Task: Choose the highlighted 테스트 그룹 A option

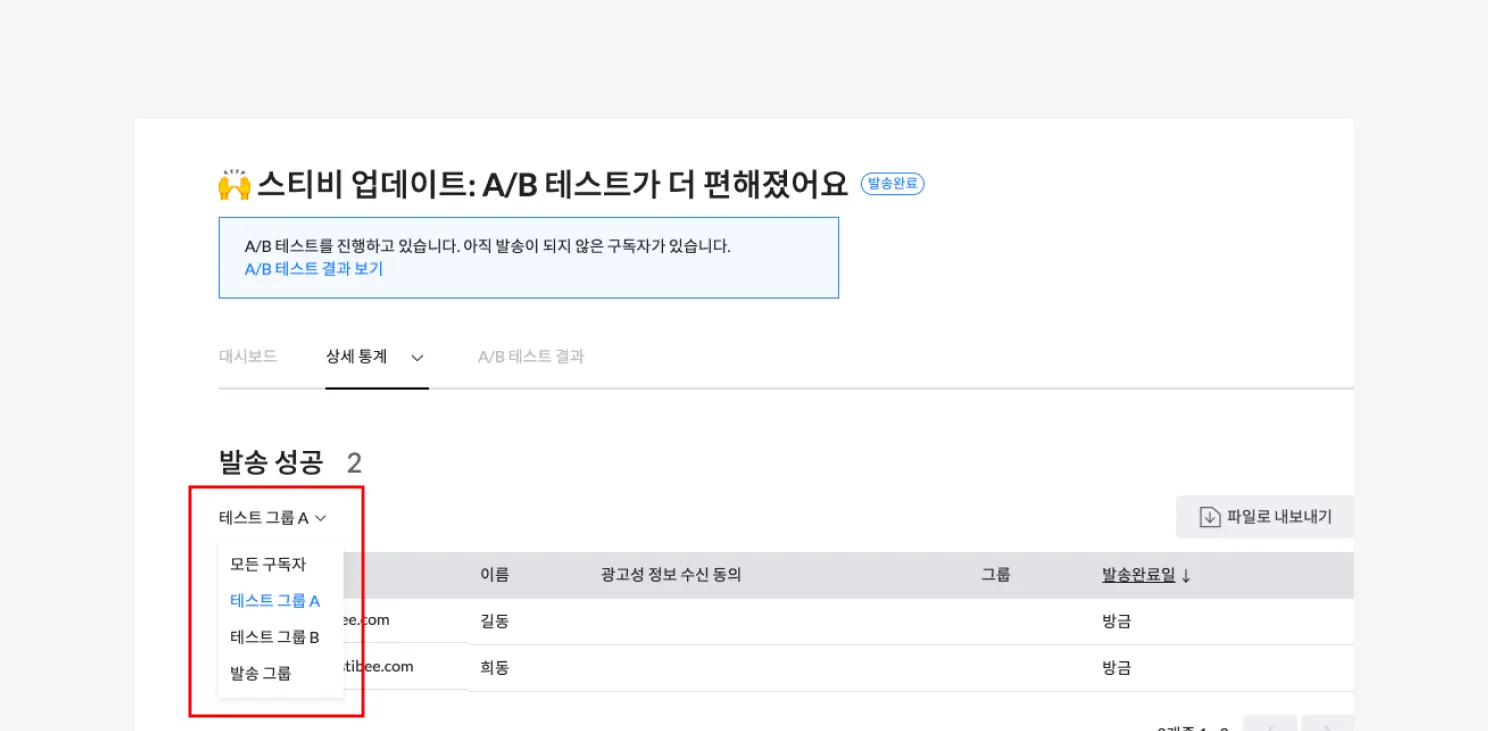Action: 275,601
